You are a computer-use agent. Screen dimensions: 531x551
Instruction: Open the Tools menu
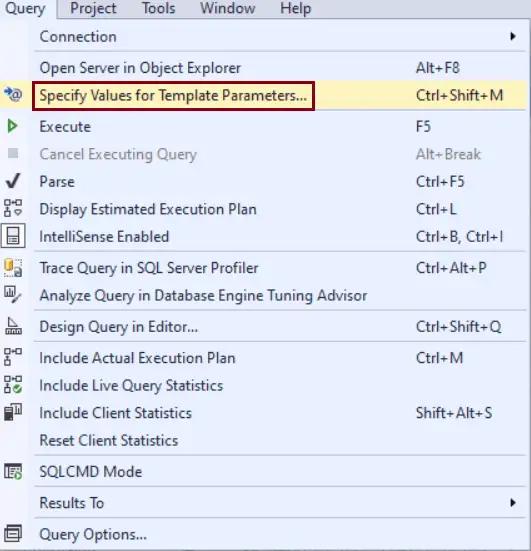click(158, 8)
